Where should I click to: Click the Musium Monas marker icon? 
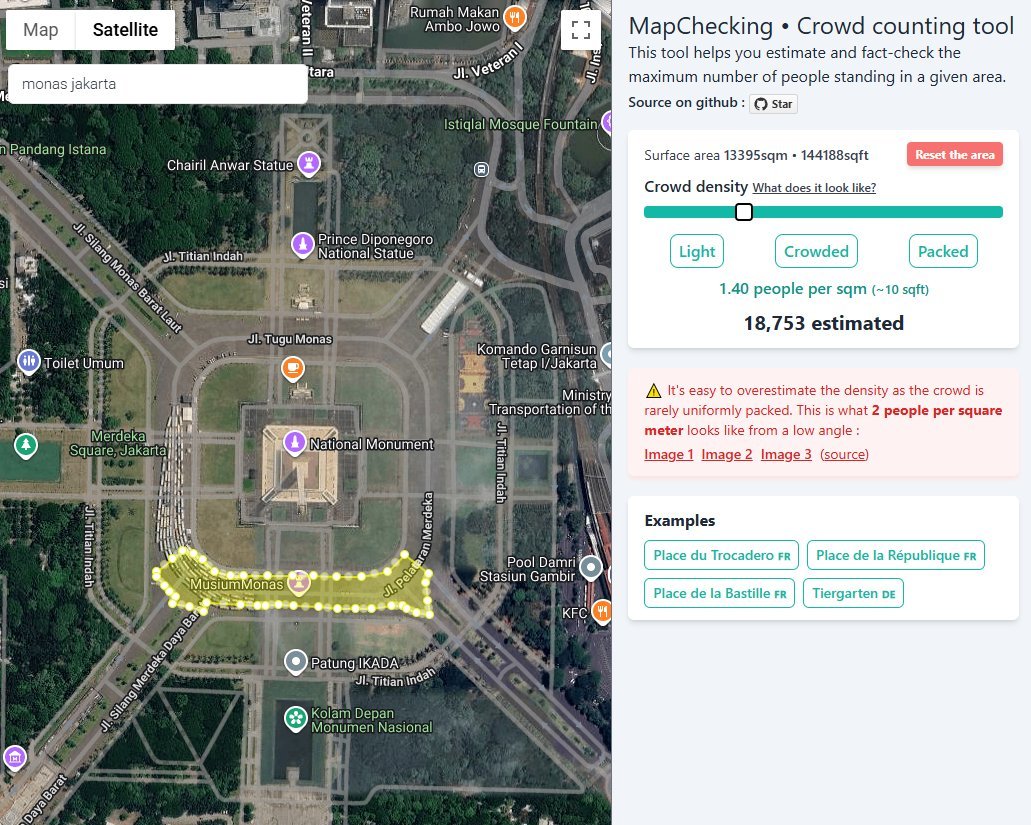pyautogui.click(x=299, y=582)
